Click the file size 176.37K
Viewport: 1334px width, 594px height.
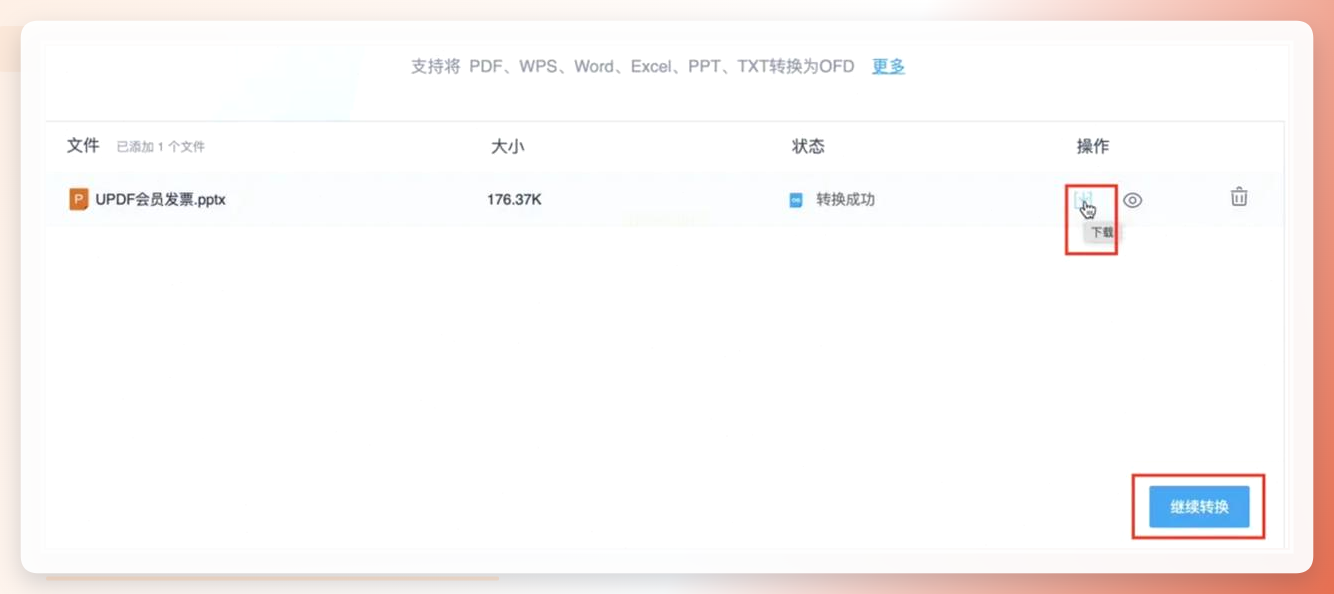[x=514, y=200]
